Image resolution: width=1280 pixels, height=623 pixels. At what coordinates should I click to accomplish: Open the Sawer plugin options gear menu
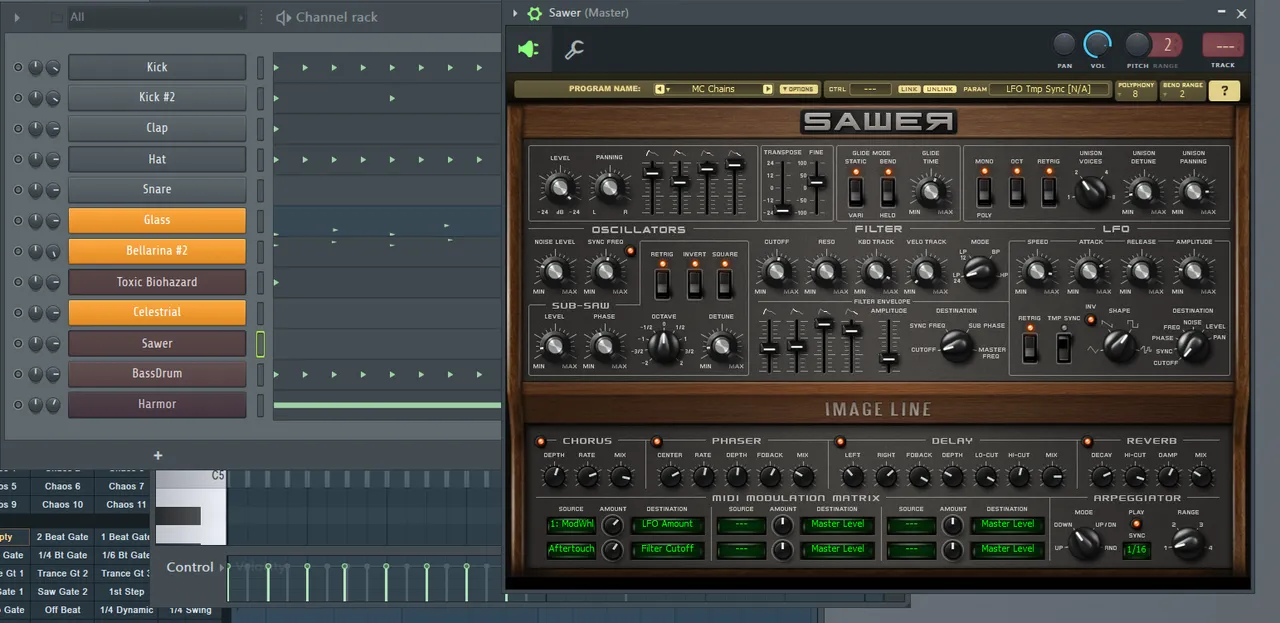click(x=535, y=13)
